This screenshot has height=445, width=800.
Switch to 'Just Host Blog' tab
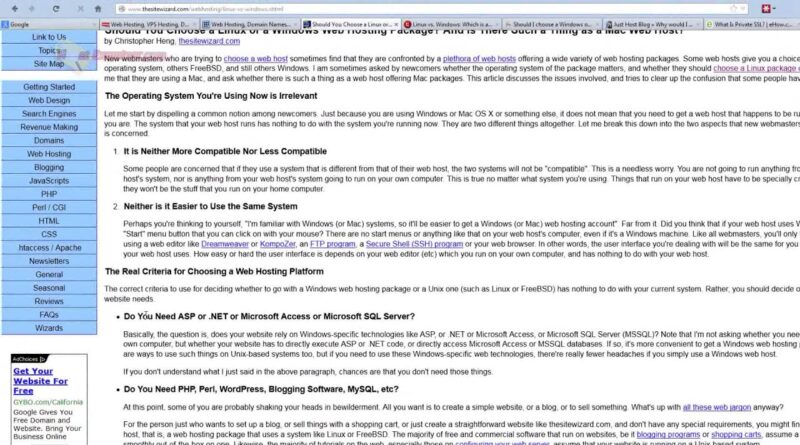pos(653,24)
